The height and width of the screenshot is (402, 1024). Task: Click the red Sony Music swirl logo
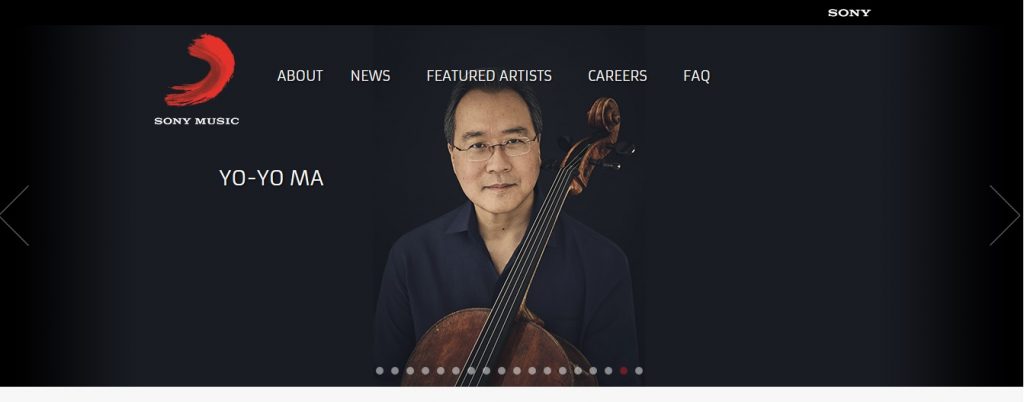coord(200,70)
